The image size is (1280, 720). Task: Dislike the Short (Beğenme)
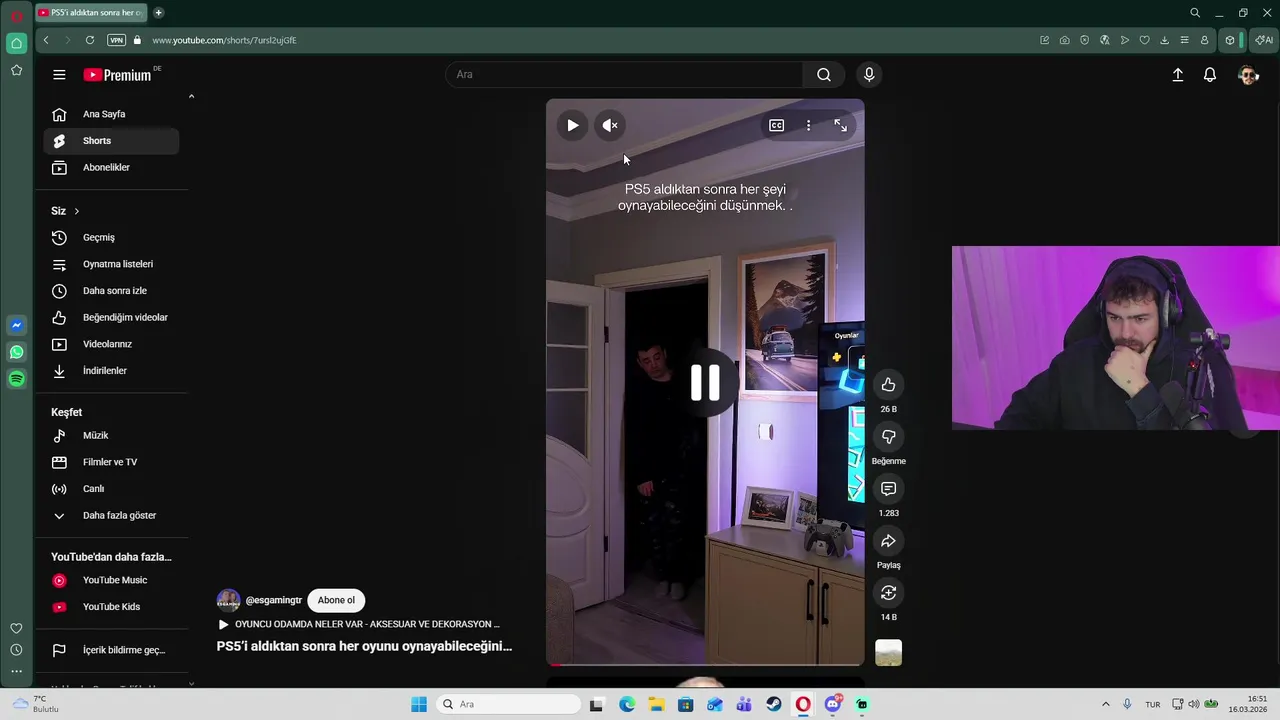click(888, 437)
